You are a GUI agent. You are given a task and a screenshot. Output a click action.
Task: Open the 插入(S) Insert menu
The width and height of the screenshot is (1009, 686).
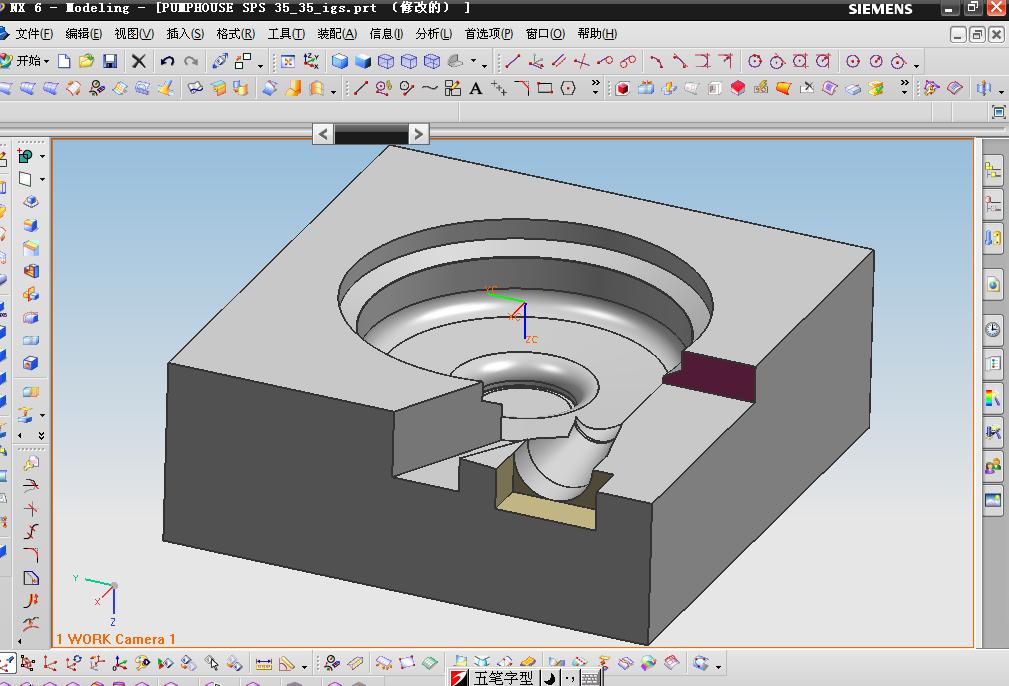coord(185,34)
